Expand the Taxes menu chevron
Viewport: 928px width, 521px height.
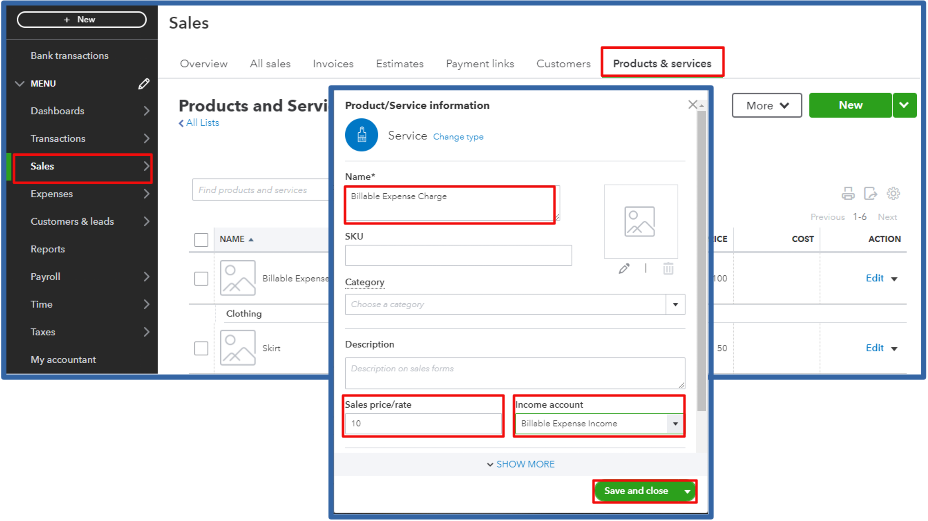[x=146, y=332]
